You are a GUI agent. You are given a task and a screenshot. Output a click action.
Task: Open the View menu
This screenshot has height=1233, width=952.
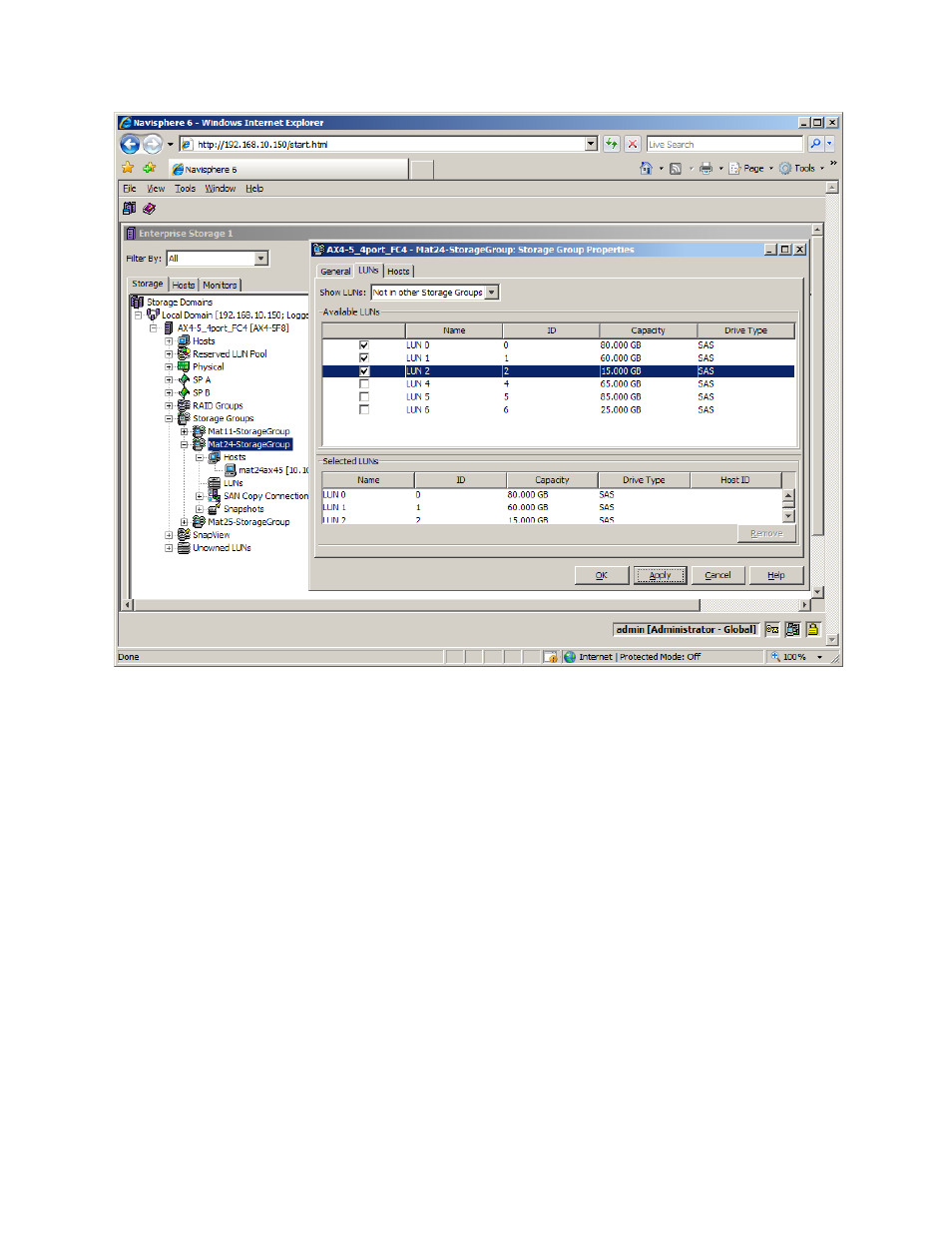[156, 189]
